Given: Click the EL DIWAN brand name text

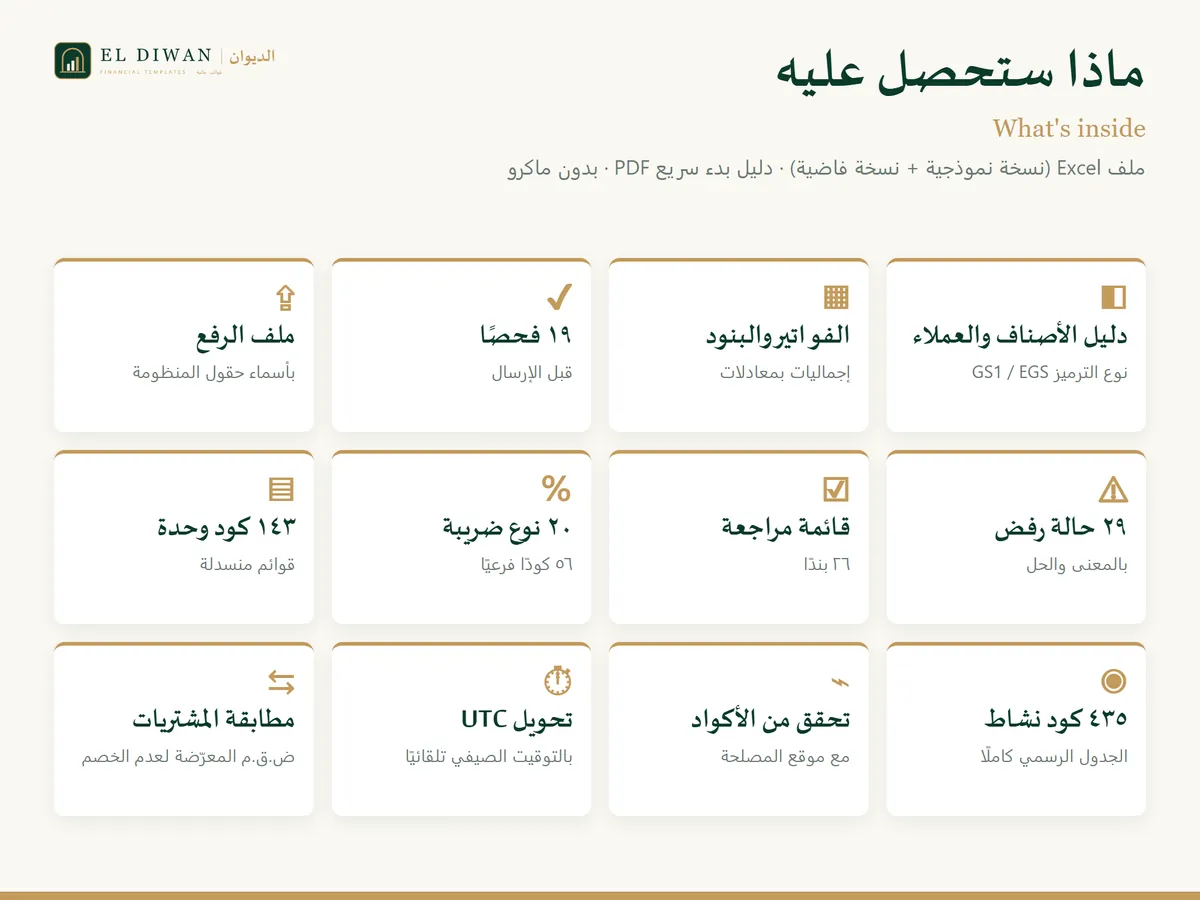Looking at the screenshot, I should coord(155,56).
